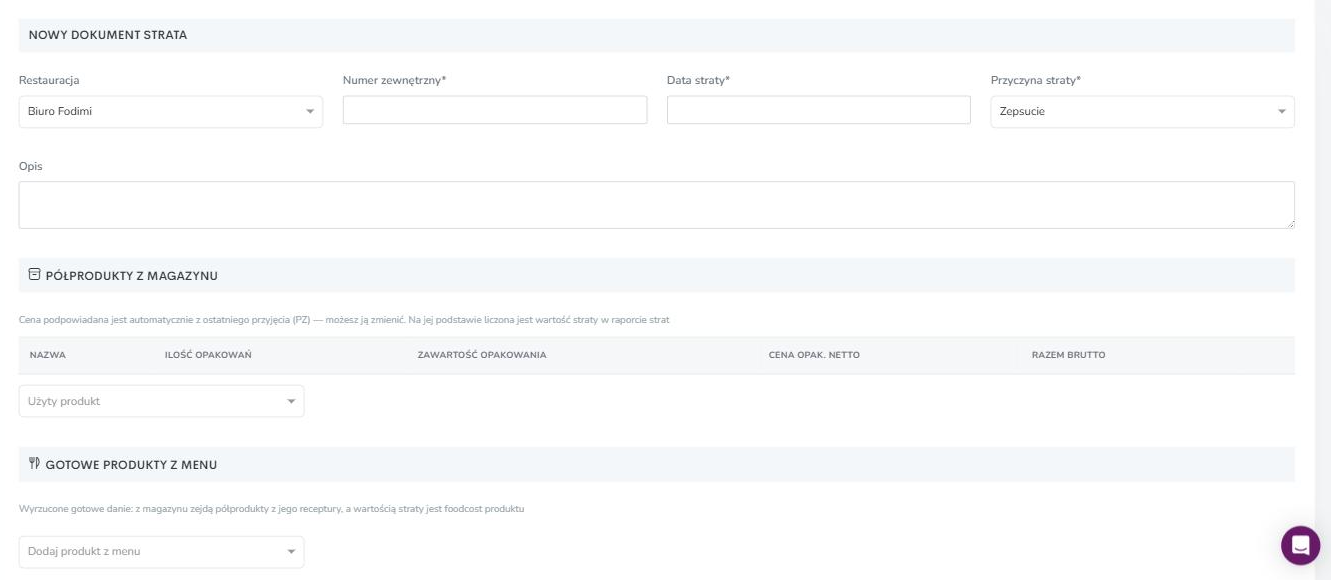Open the chat support widget
This screenshot has height=580, width=1331.
(1300, 545)
